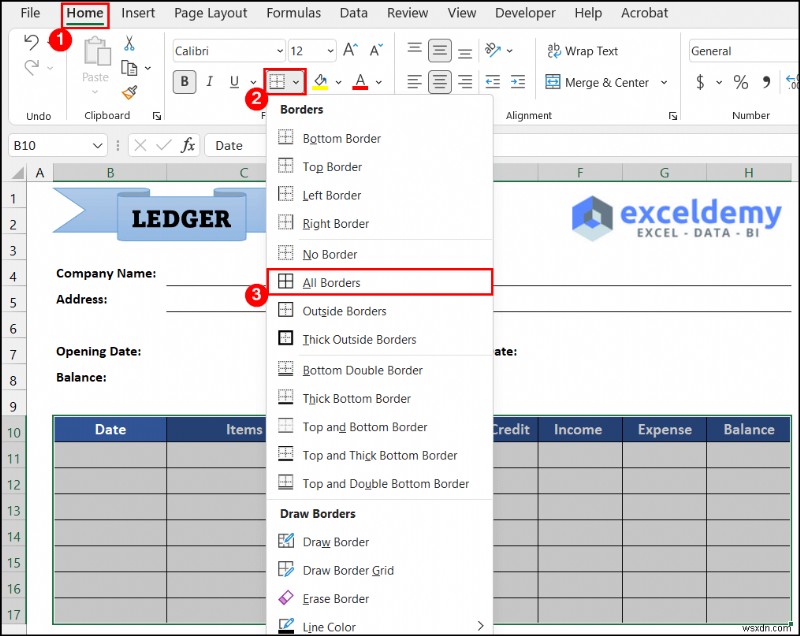Toggle bold formatting
800x636 pixels.
pyautogui.click(x=184, y=81)
